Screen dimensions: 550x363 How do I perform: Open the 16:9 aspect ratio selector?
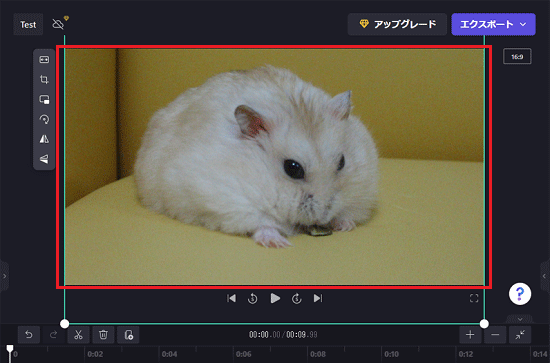pos(517,56)
